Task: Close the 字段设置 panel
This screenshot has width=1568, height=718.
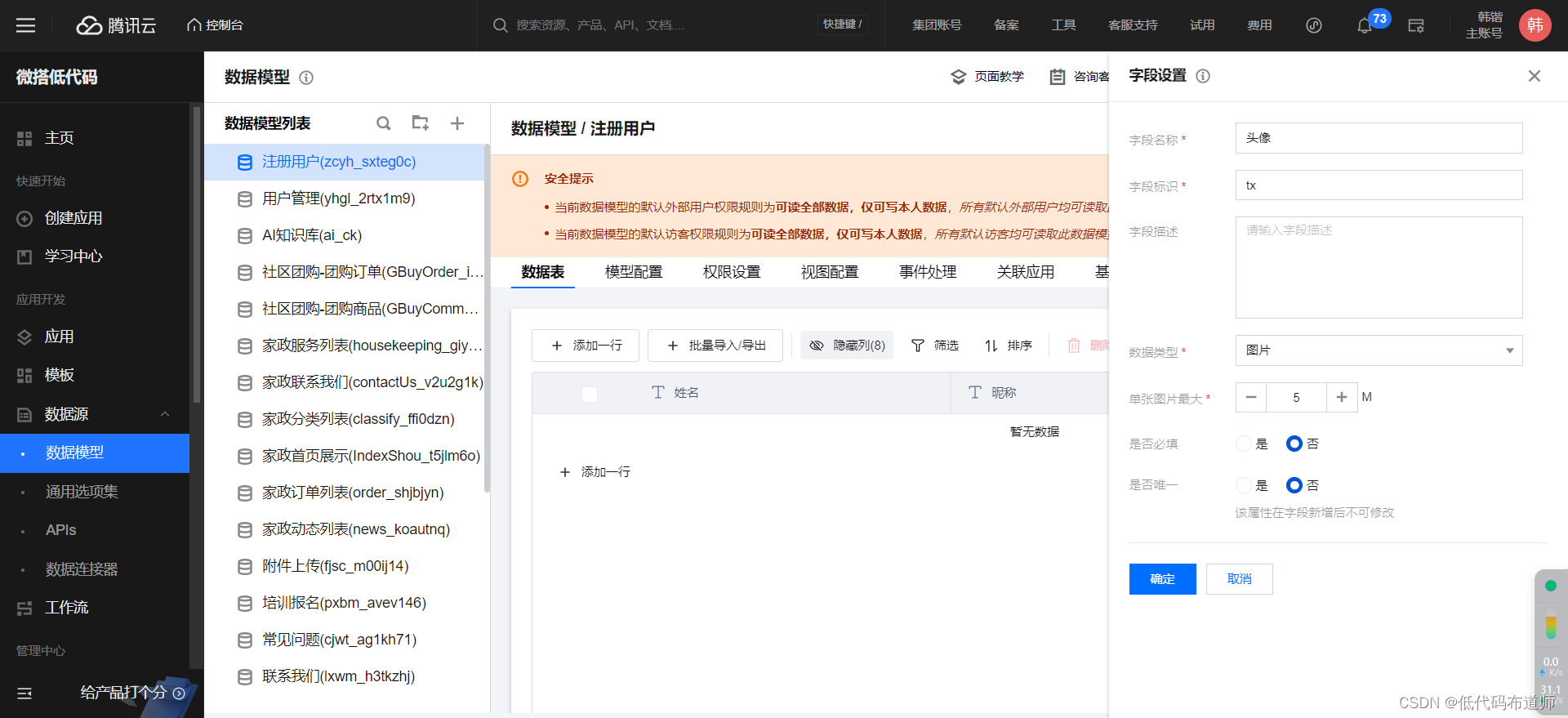Action: pyautogui.click(x=1535, y=76)
